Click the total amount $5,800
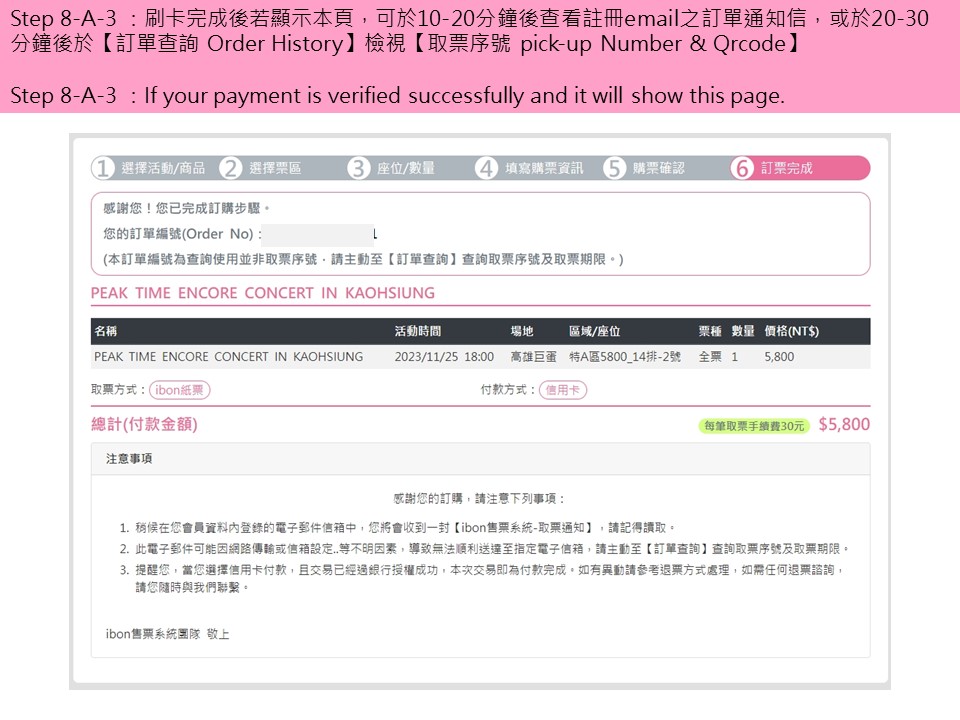This screenshot has width=960, height=720. click(x=844, y=424)
